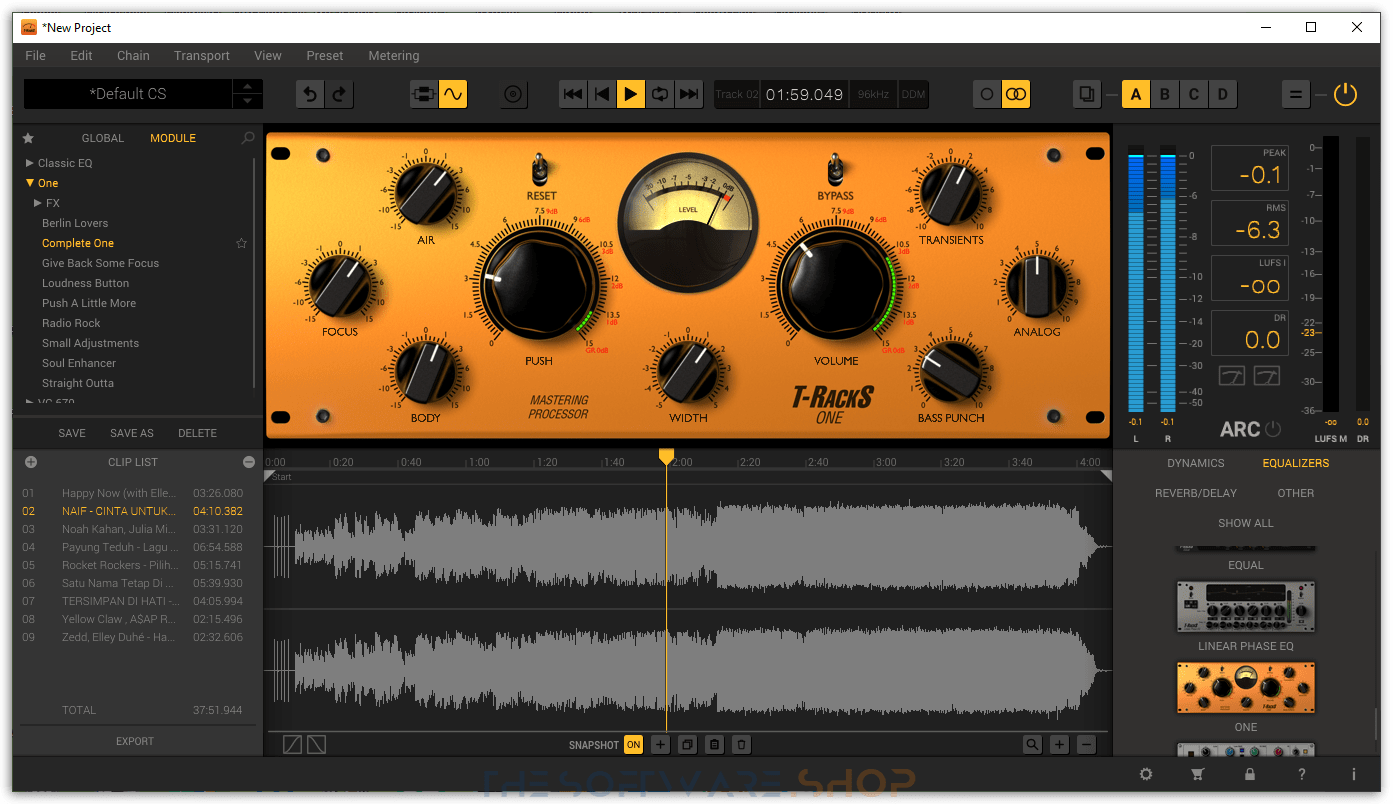Click SHOW ALL modules
1393x804 pixels.
1246,523
